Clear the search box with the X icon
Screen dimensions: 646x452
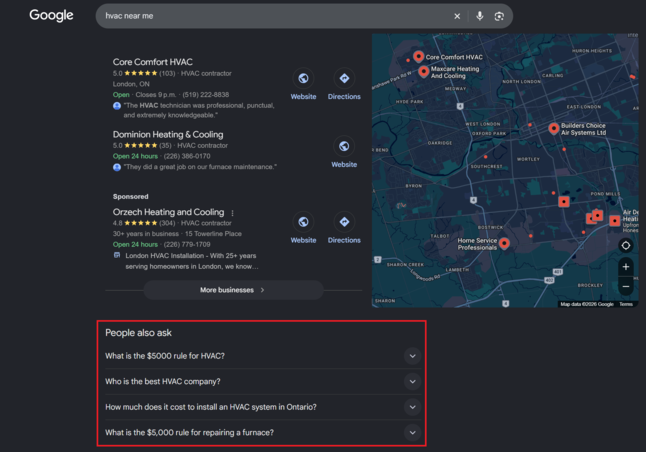[x=457, y=16]
